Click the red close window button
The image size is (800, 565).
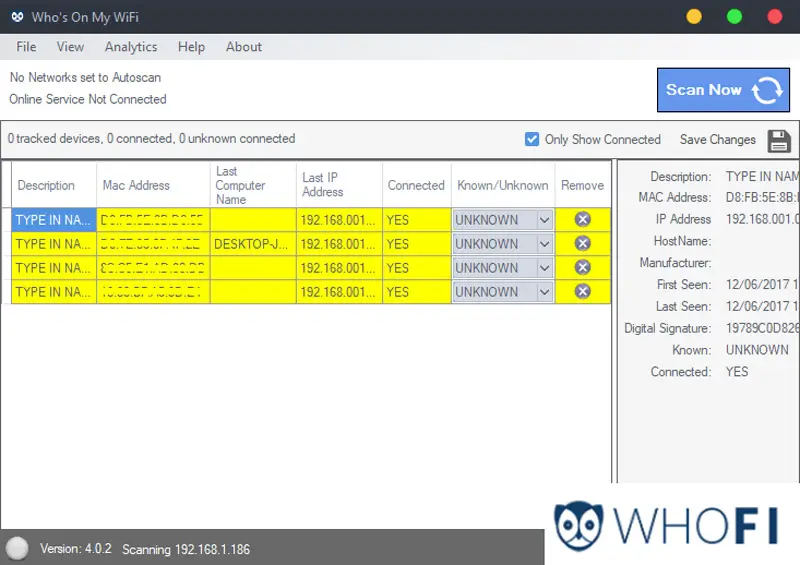(774, 17)
